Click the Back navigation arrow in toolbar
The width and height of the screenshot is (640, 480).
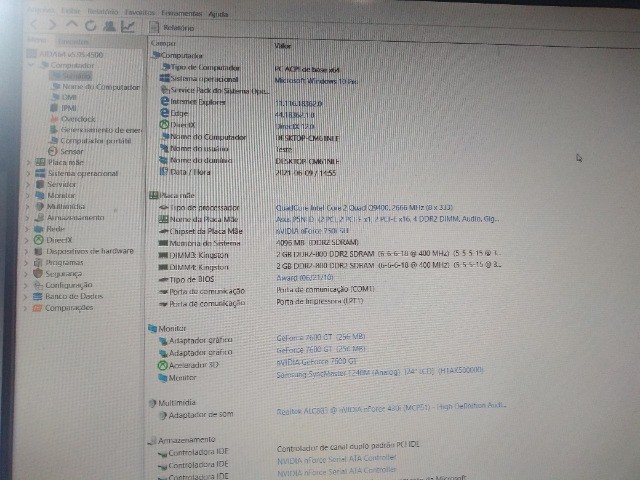click(x=34, y=24)
